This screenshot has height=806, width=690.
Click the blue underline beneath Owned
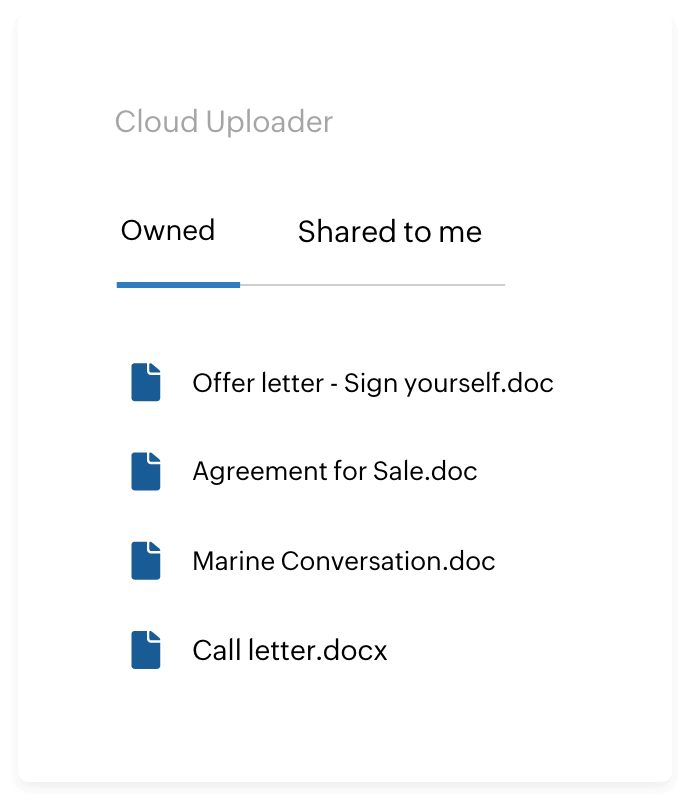178,285
